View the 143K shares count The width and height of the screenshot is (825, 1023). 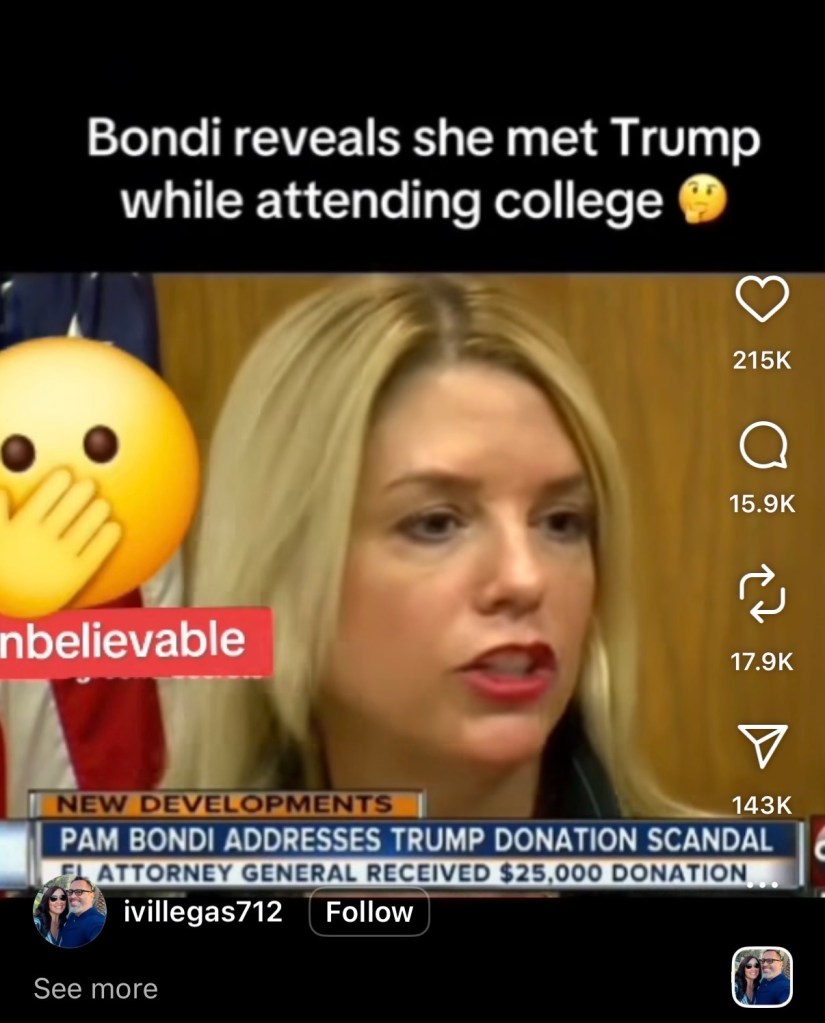tap(762, 806)
